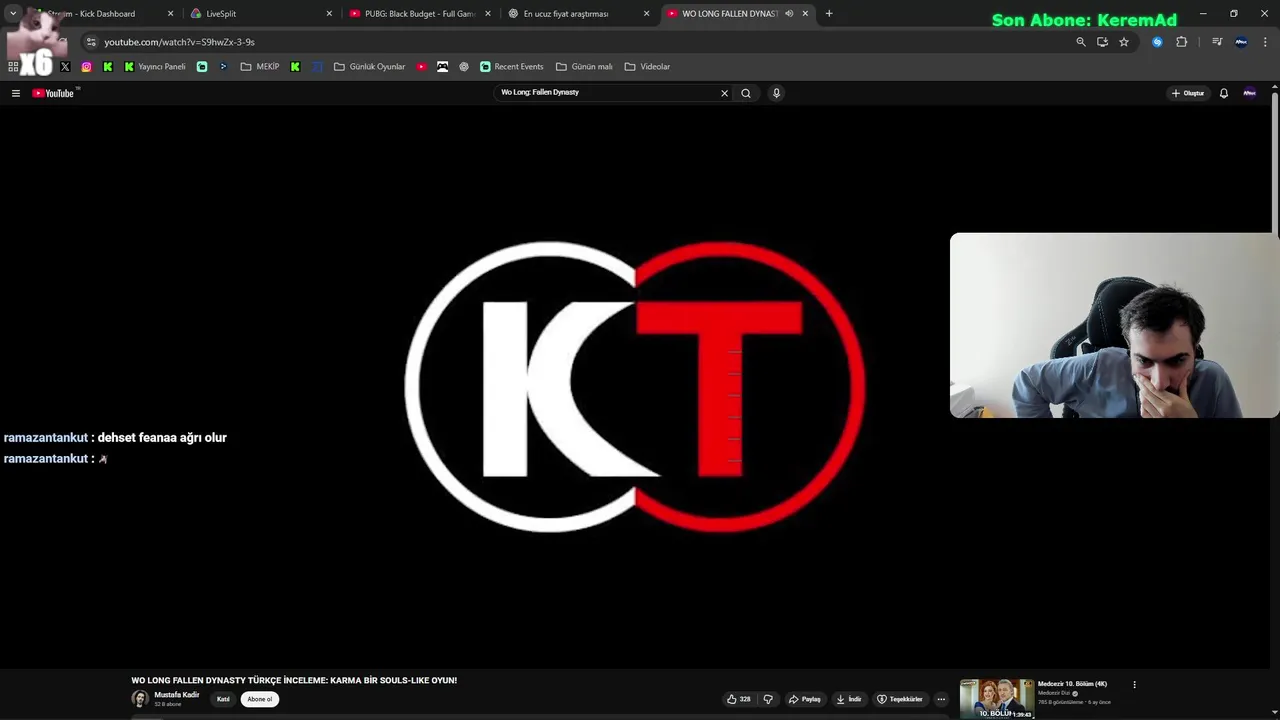This screenshot has width=1280, height=720.
Task: Open the Yayıncı Paneli bookmark
Action: pos(155,67)
